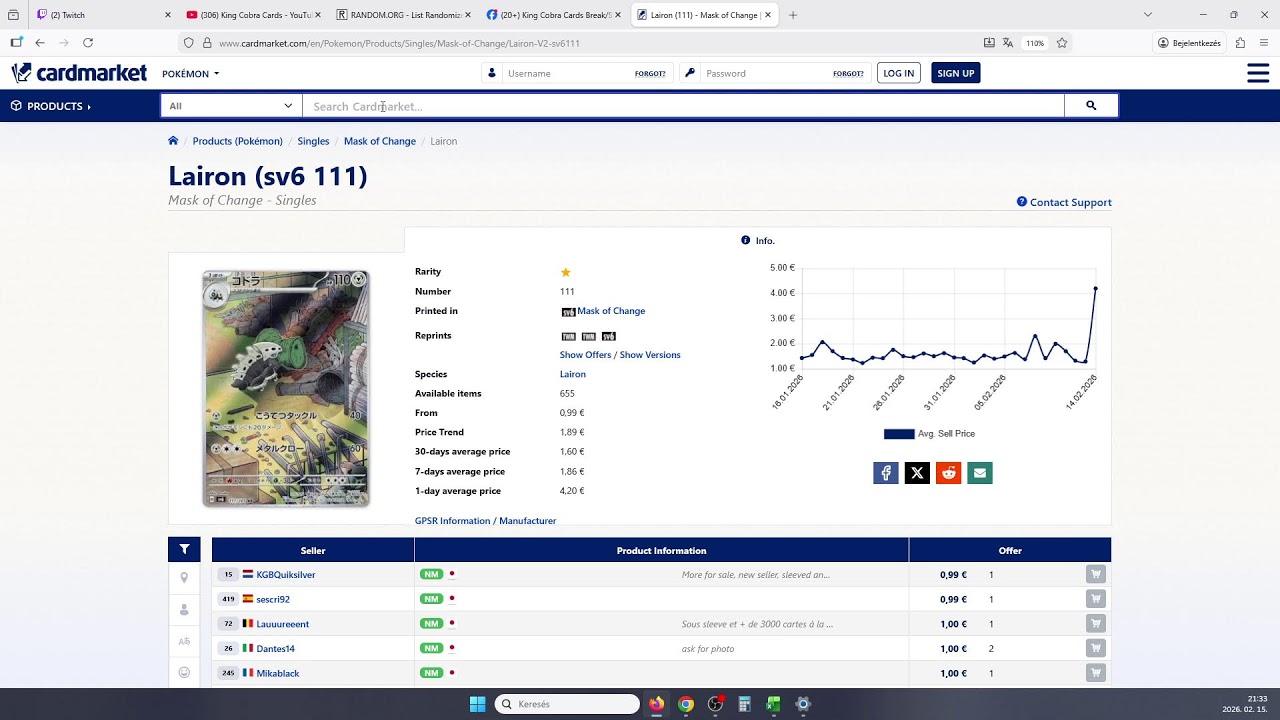1280x720 pixels.
Task: Expand the PRODUCTS menu
Action: click(50, 106)
